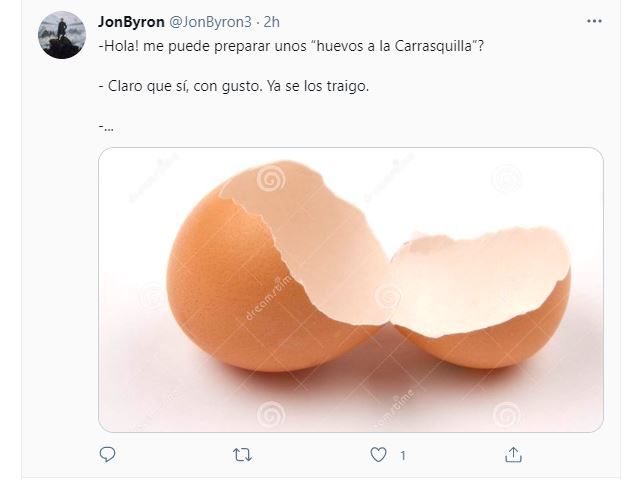
Task: Click the 2h timestamp of the tweet
Action: (271, 22)
